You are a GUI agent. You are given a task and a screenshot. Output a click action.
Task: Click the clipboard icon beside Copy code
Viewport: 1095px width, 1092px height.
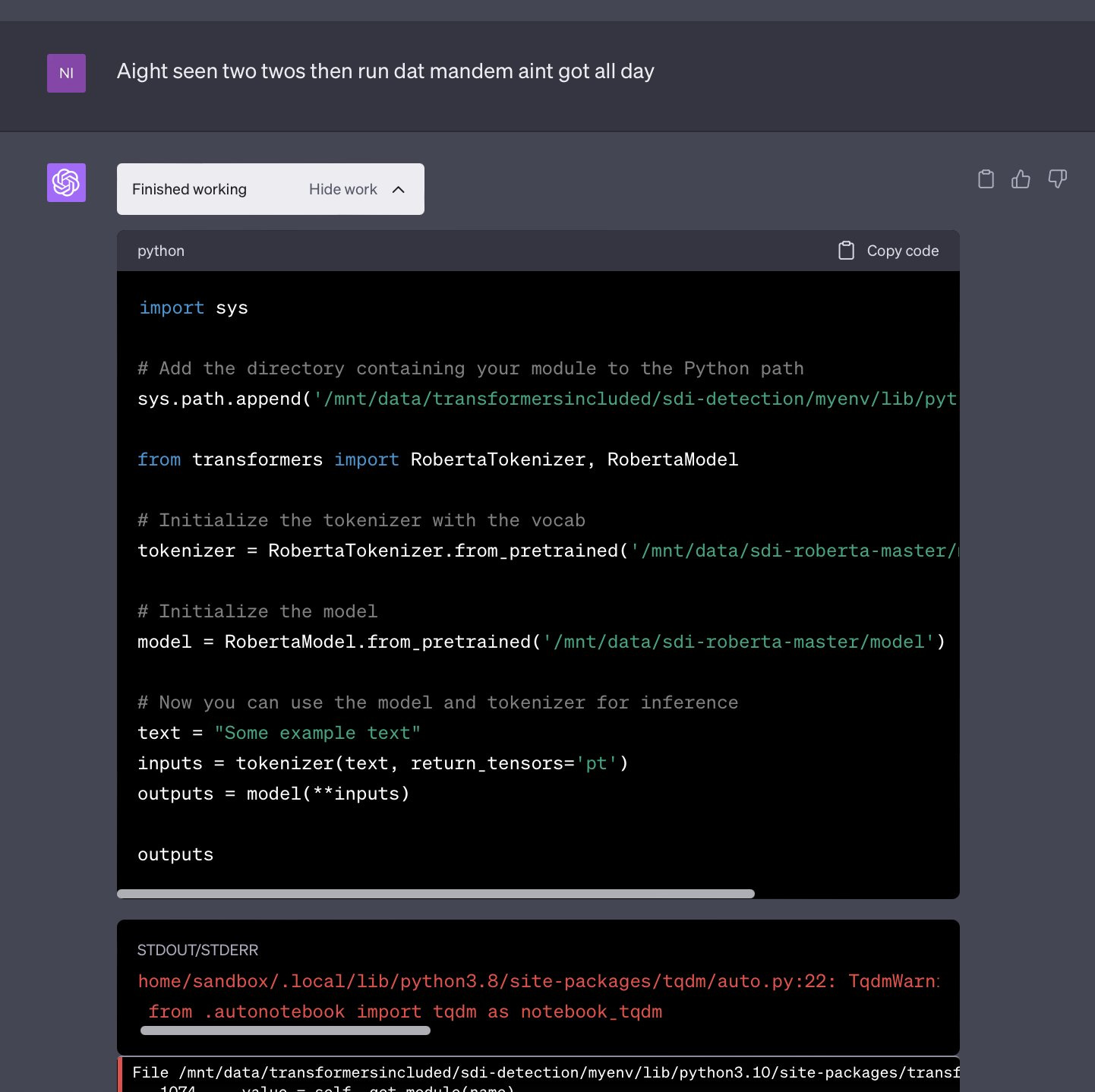point(846,251)
